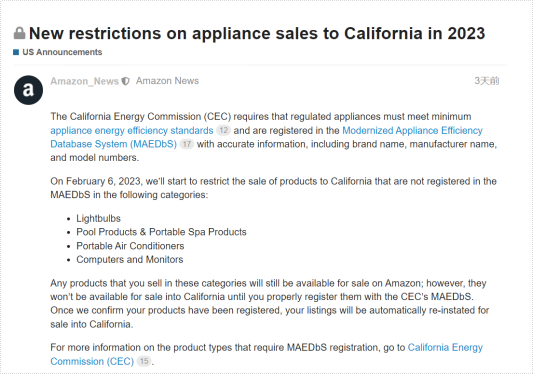Click the moderator shield icon next to Amazon_News
This screenshot has height=374, width=534.
(x=126, y=81)
